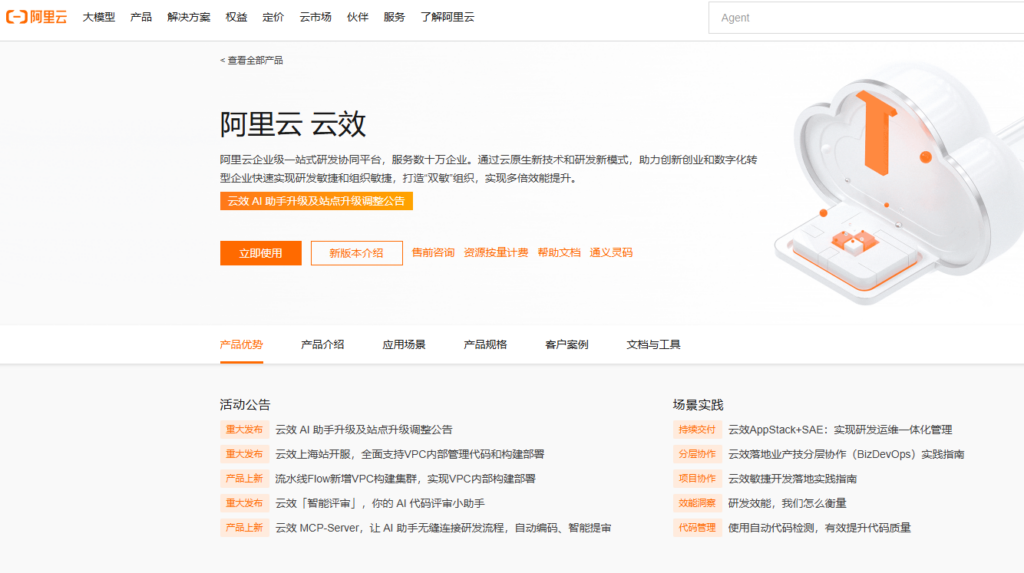Click the 持续交付 tag

tap(697, 430)
